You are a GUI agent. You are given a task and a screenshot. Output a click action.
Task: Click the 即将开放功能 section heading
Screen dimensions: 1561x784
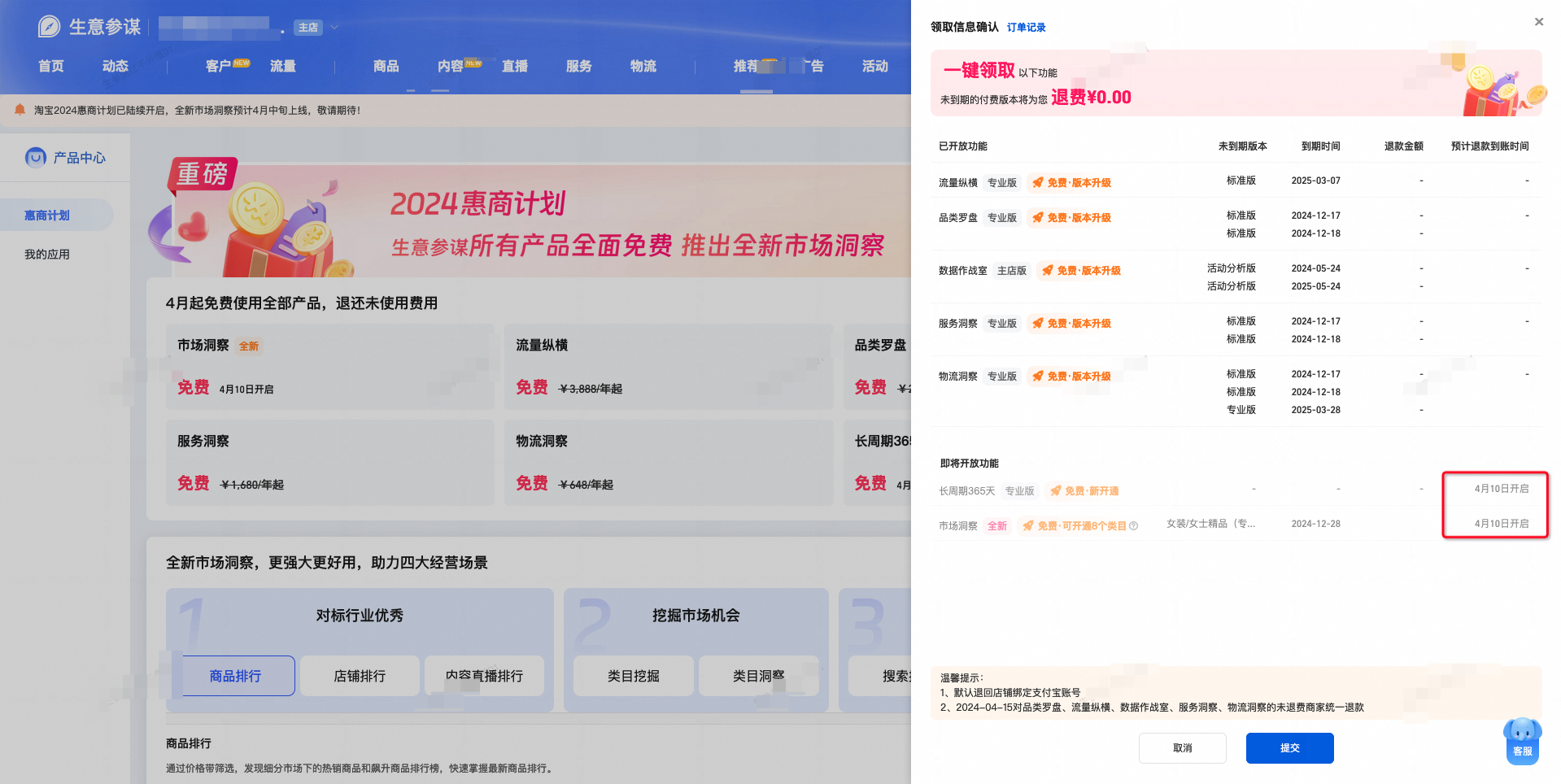pos(970,464)
